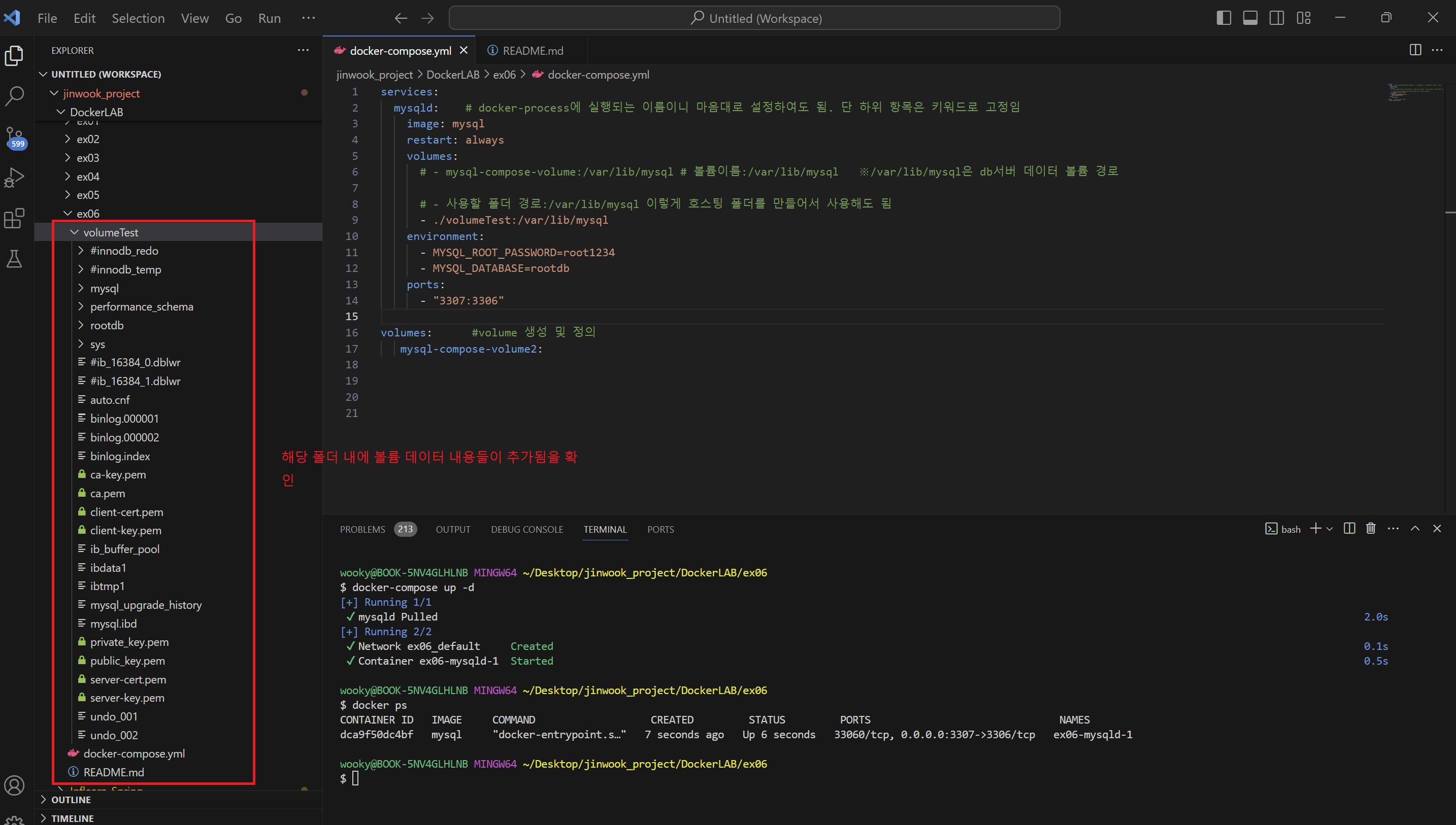Open the Testing flask view
Viewport: 1456px width, 825px height.
pos(14,259)
